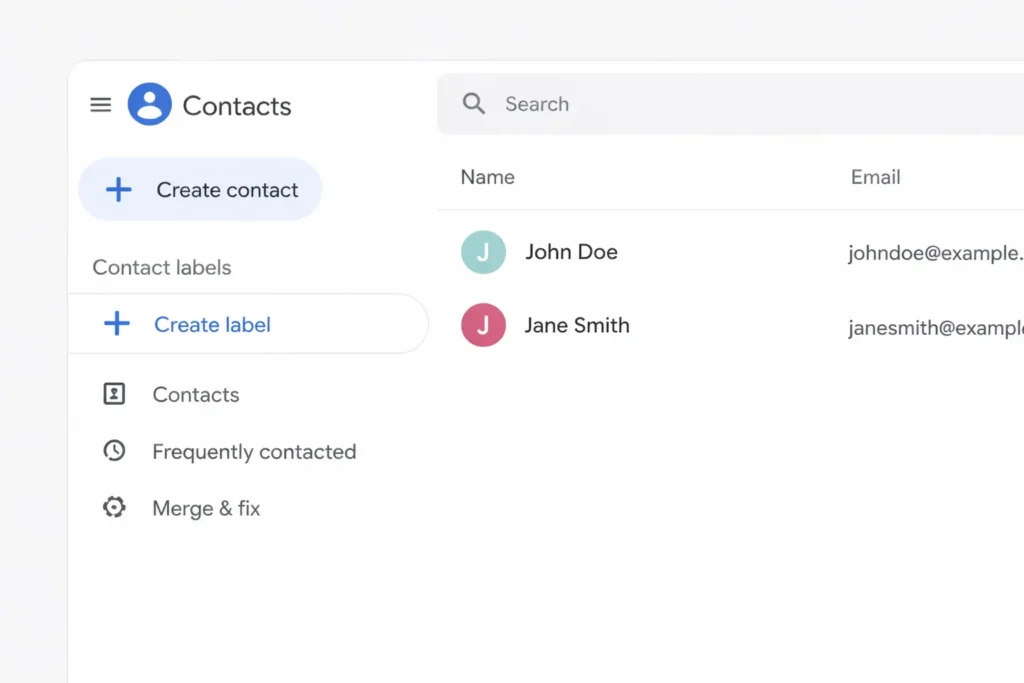The height and width of the screenshot is (683, 1024).
Task: Click the search magnifier icon
Action: pyautogui.click(x=474, y=103)
